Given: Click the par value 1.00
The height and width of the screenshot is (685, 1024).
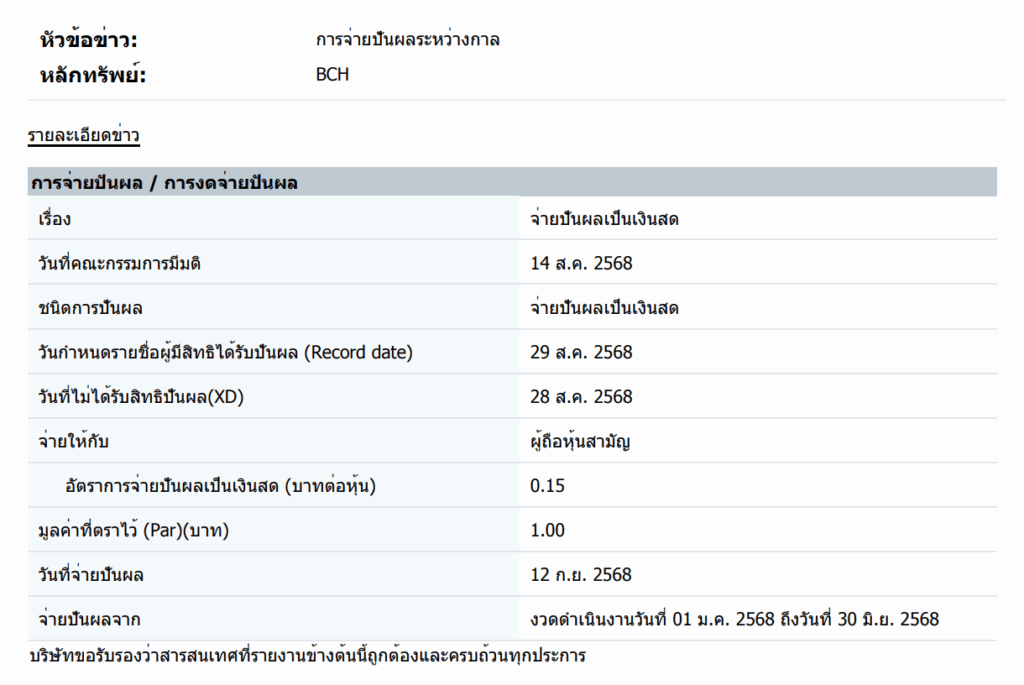Looking at the screenshot, I should [547, 530].
